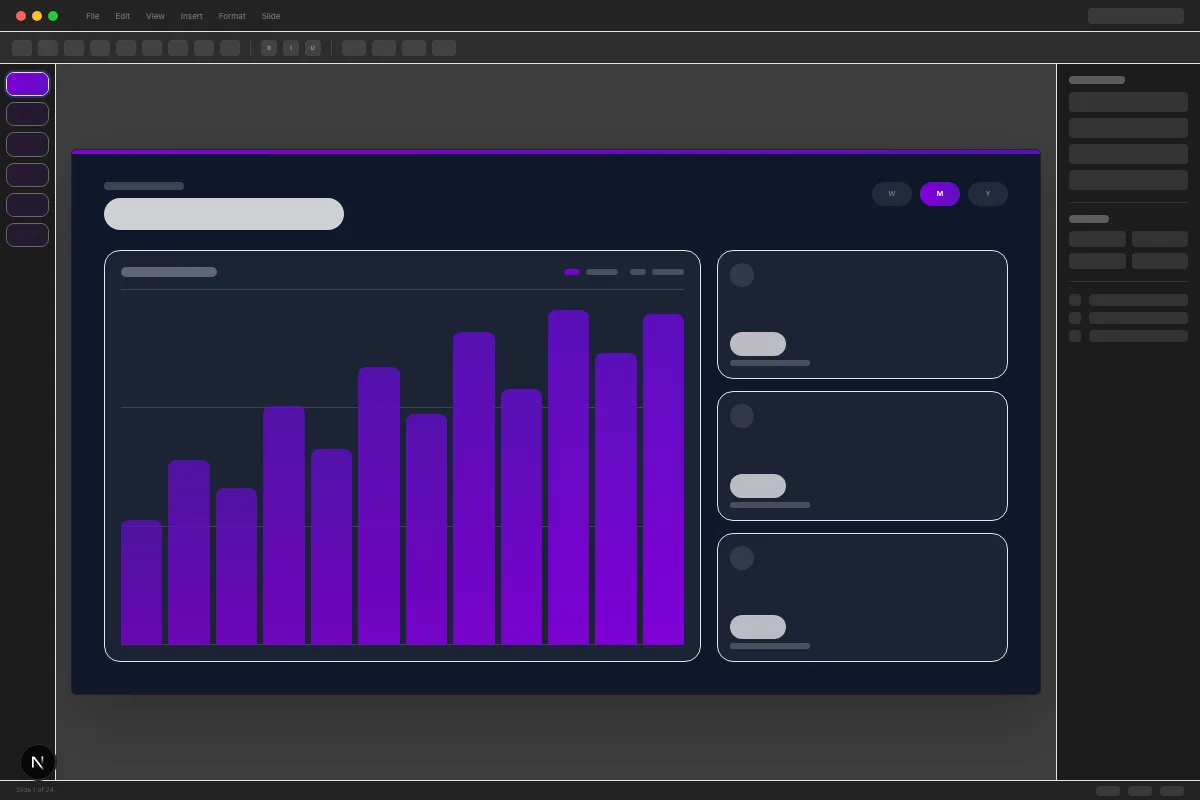Click the large white title bar on the slide
The image size is (1200, 800).
224,214
